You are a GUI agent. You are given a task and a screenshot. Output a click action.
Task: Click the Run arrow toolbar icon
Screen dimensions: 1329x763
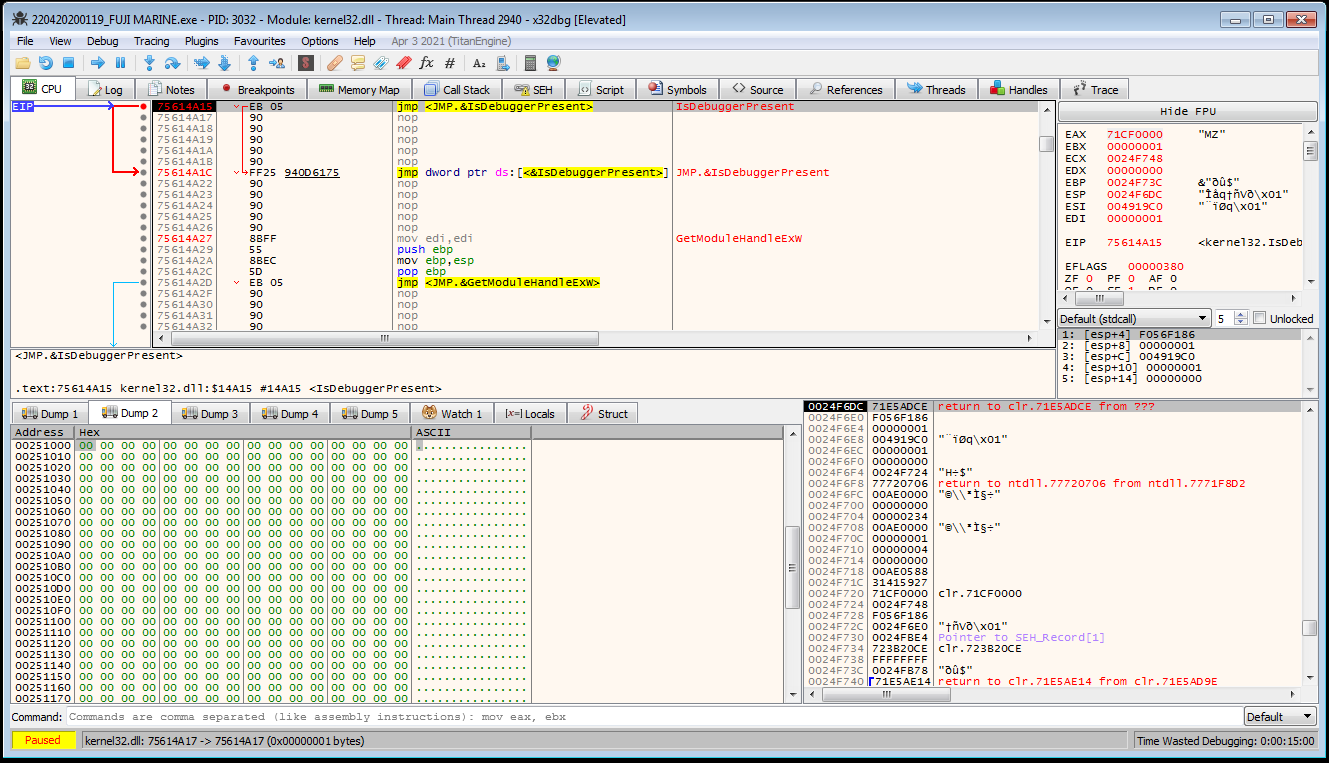[x=98, y=63]
